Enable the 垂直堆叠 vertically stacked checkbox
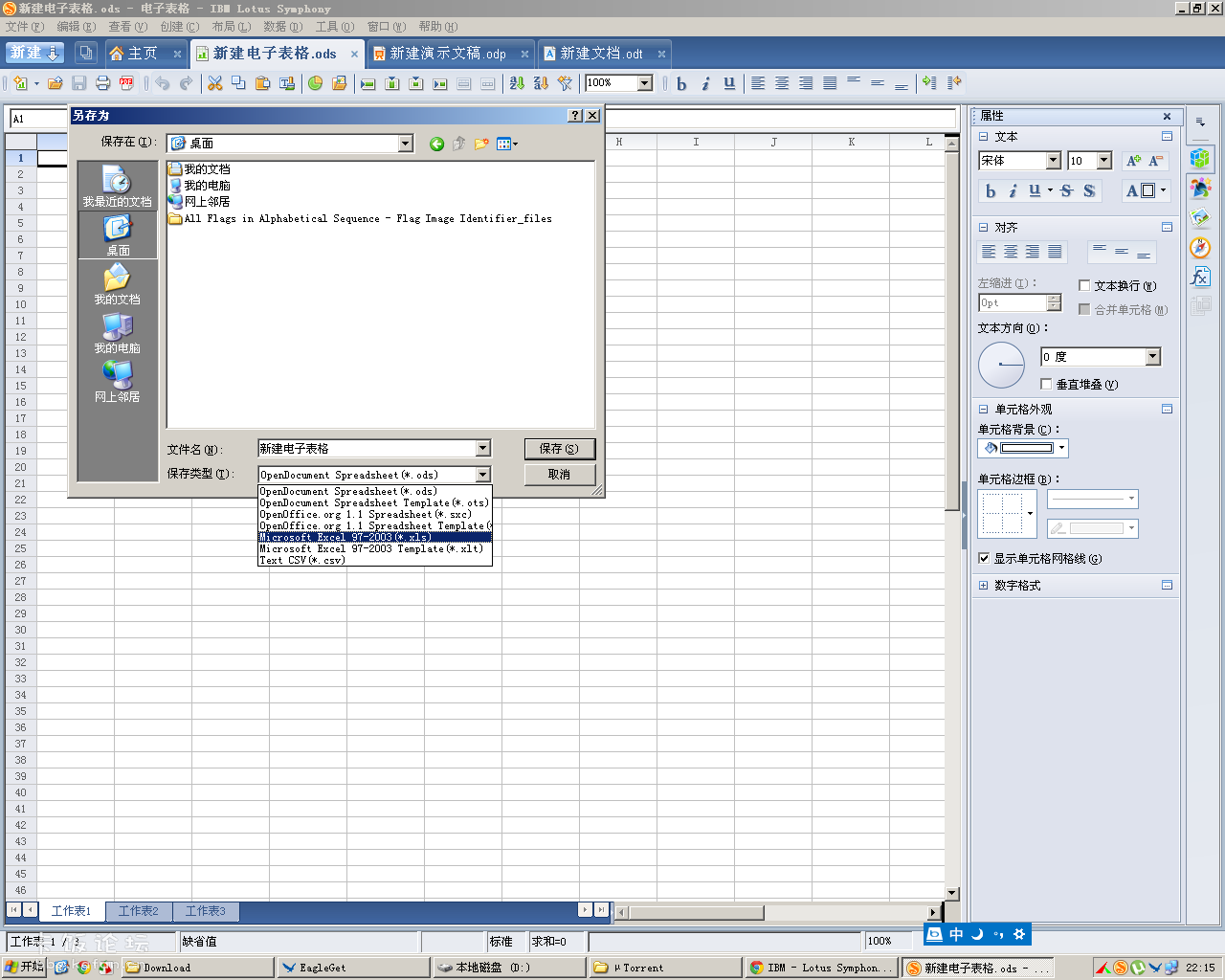Viewport: 1225px width, 980px height. pyautogui.click(x=1046, y=384)
